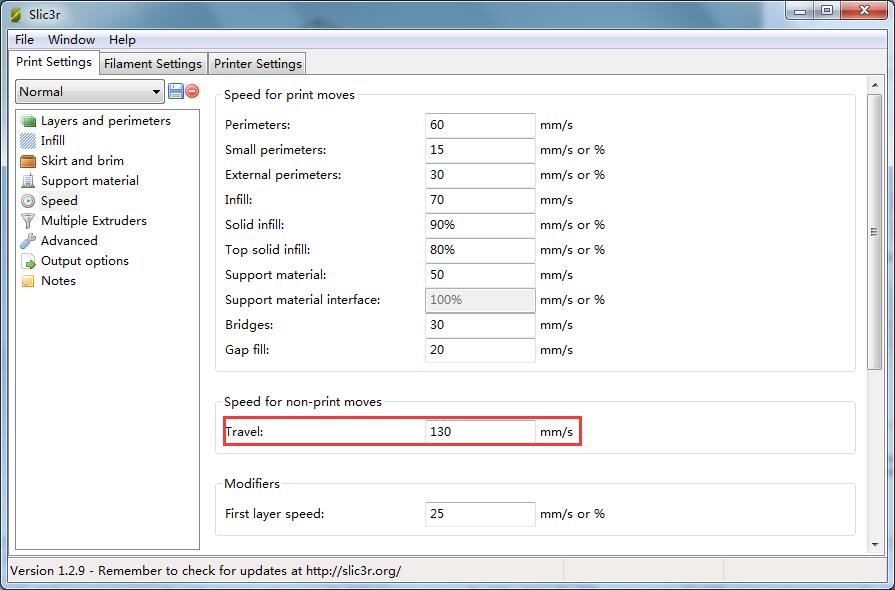Click the Support material speed field
This screenshot has width=895, height=590.
(480, 275)
